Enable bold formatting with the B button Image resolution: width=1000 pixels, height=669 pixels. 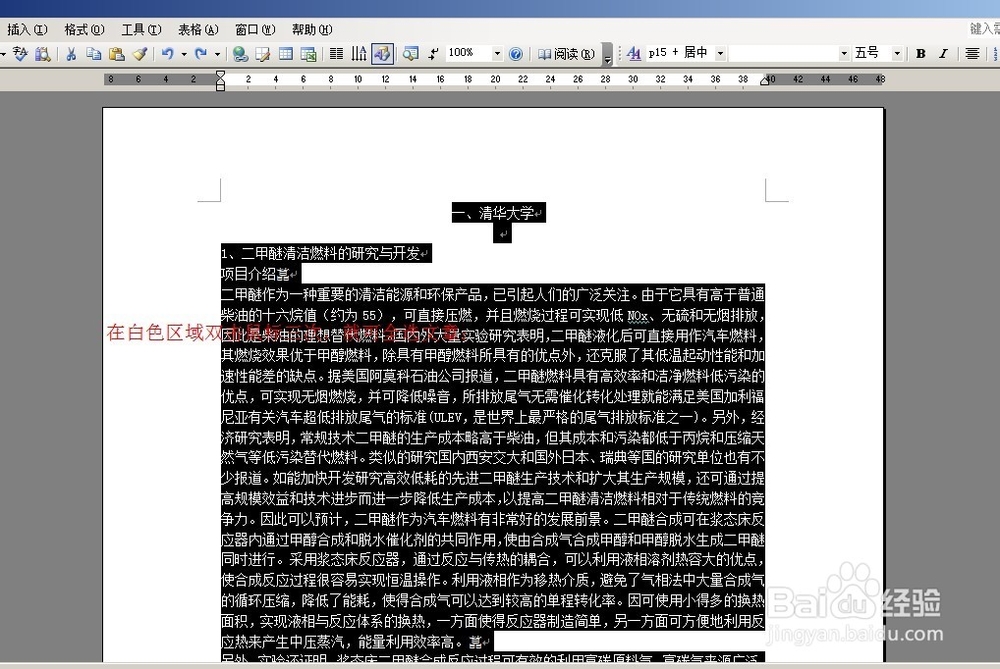point(922,53)
